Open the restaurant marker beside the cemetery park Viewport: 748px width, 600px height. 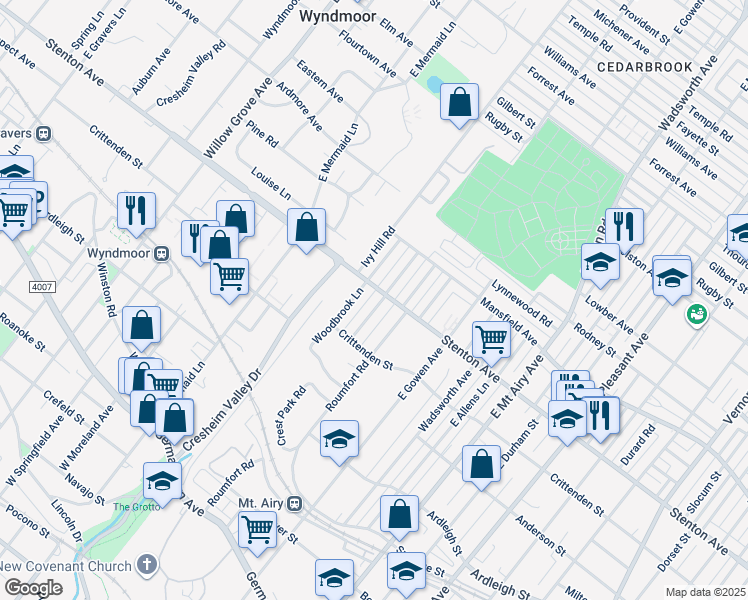click(624, 229)
